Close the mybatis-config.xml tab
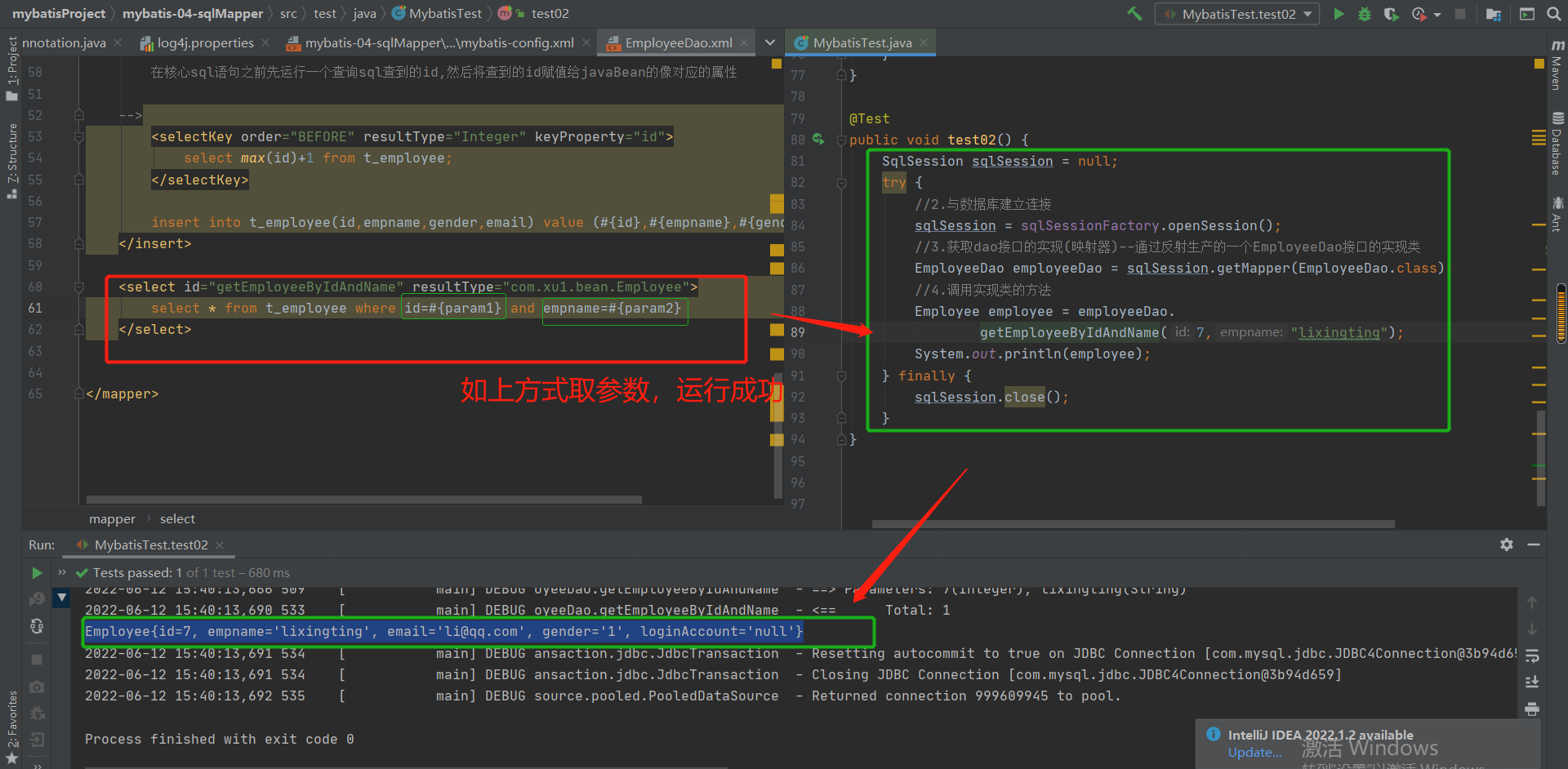 point(586,43)
